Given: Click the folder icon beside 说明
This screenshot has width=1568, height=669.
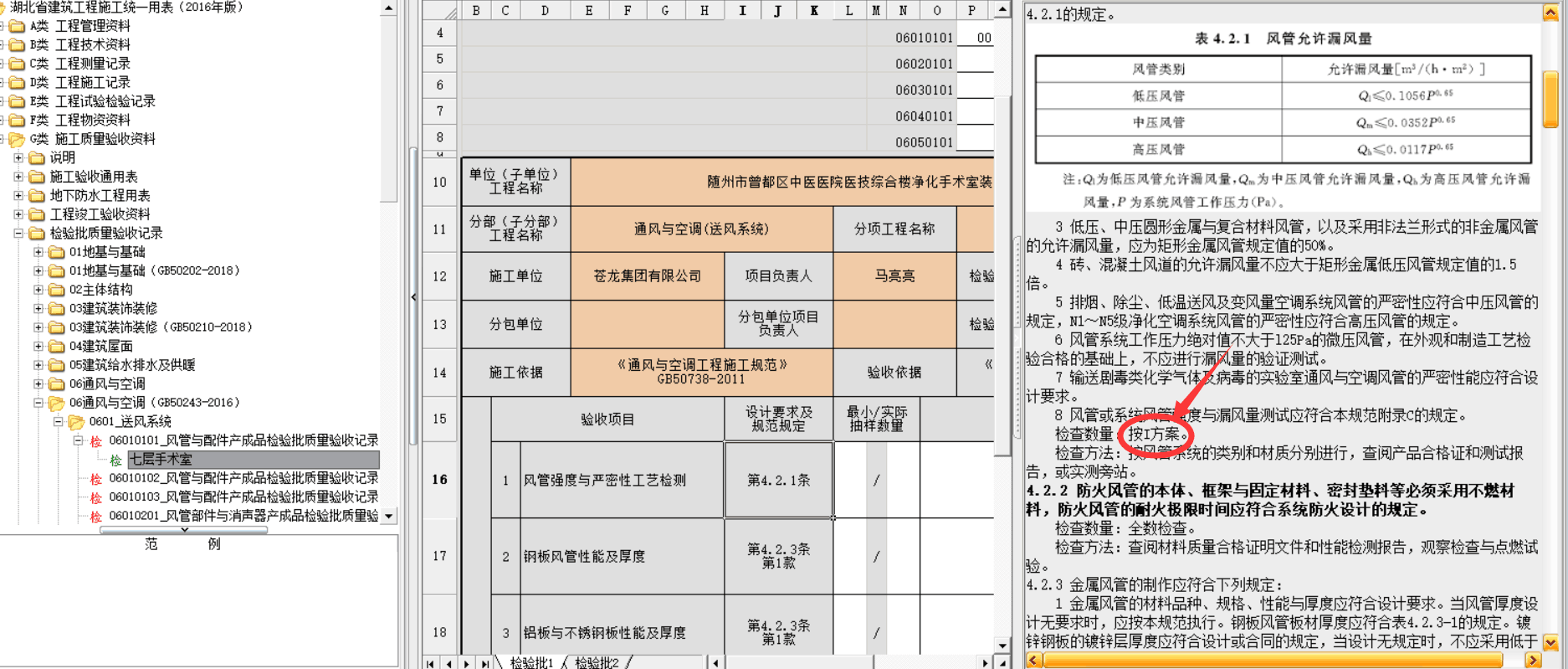Looking at the screenshot, I should point(37,157).
